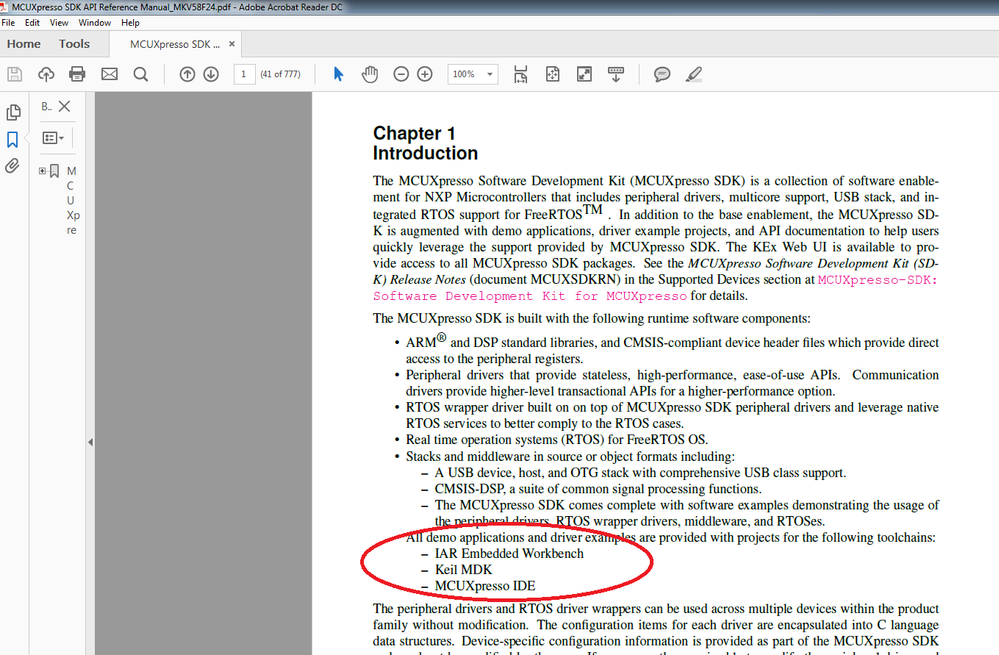Click MCUXpresso IDE list item
999x655 pixels.
(485, 586)
